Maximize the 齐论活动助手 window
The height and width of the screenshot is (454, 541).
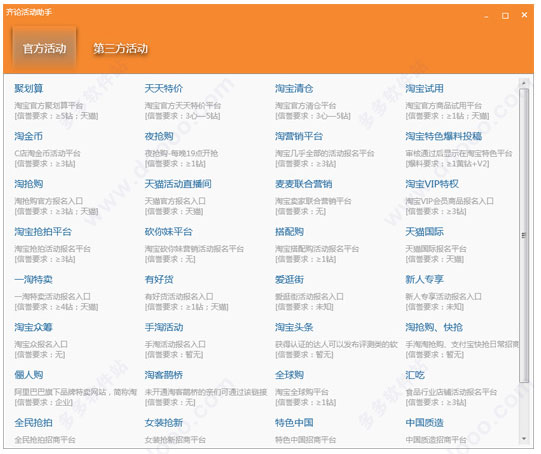click(x=505, y=16)
